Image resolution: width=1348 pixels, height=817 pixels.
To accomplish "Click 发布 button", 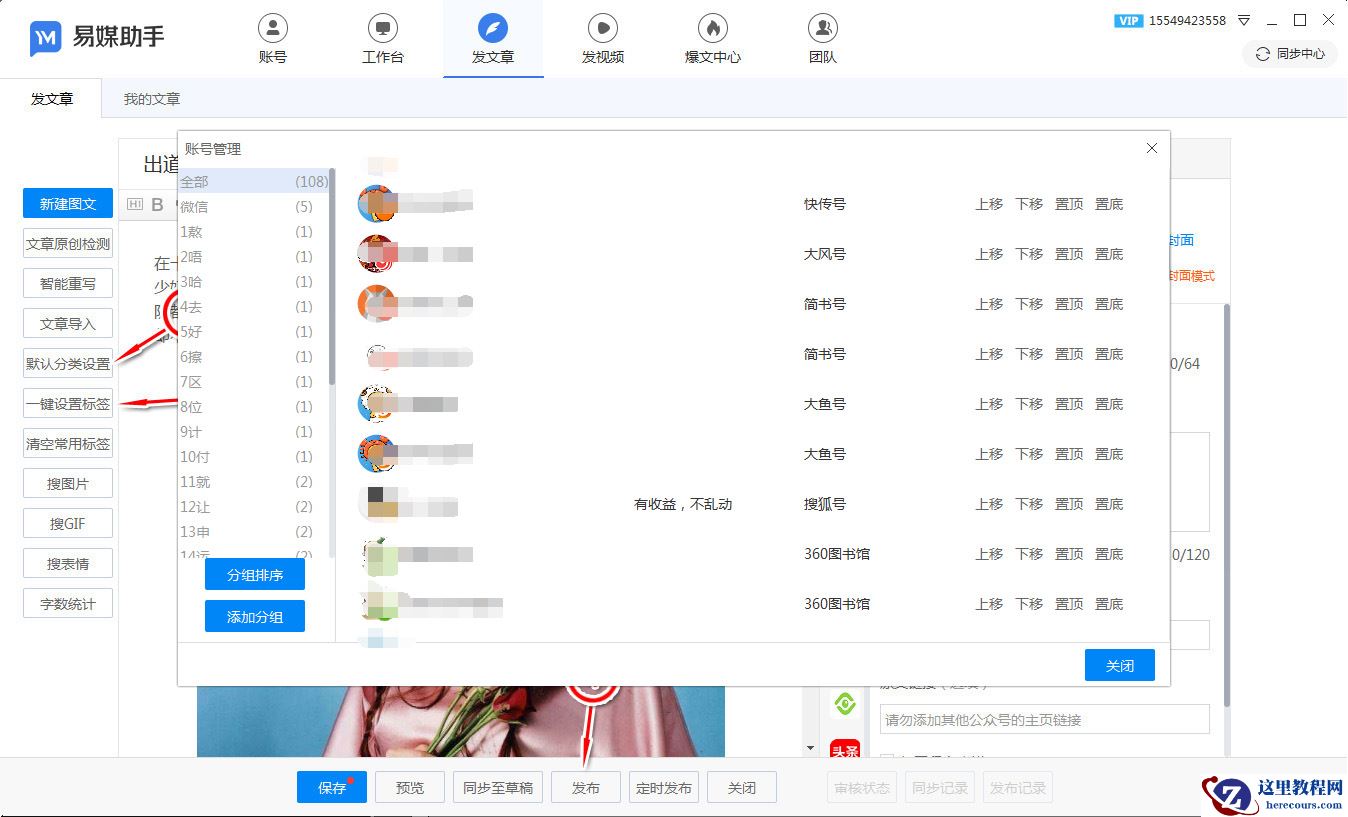I will click(586, 787).
